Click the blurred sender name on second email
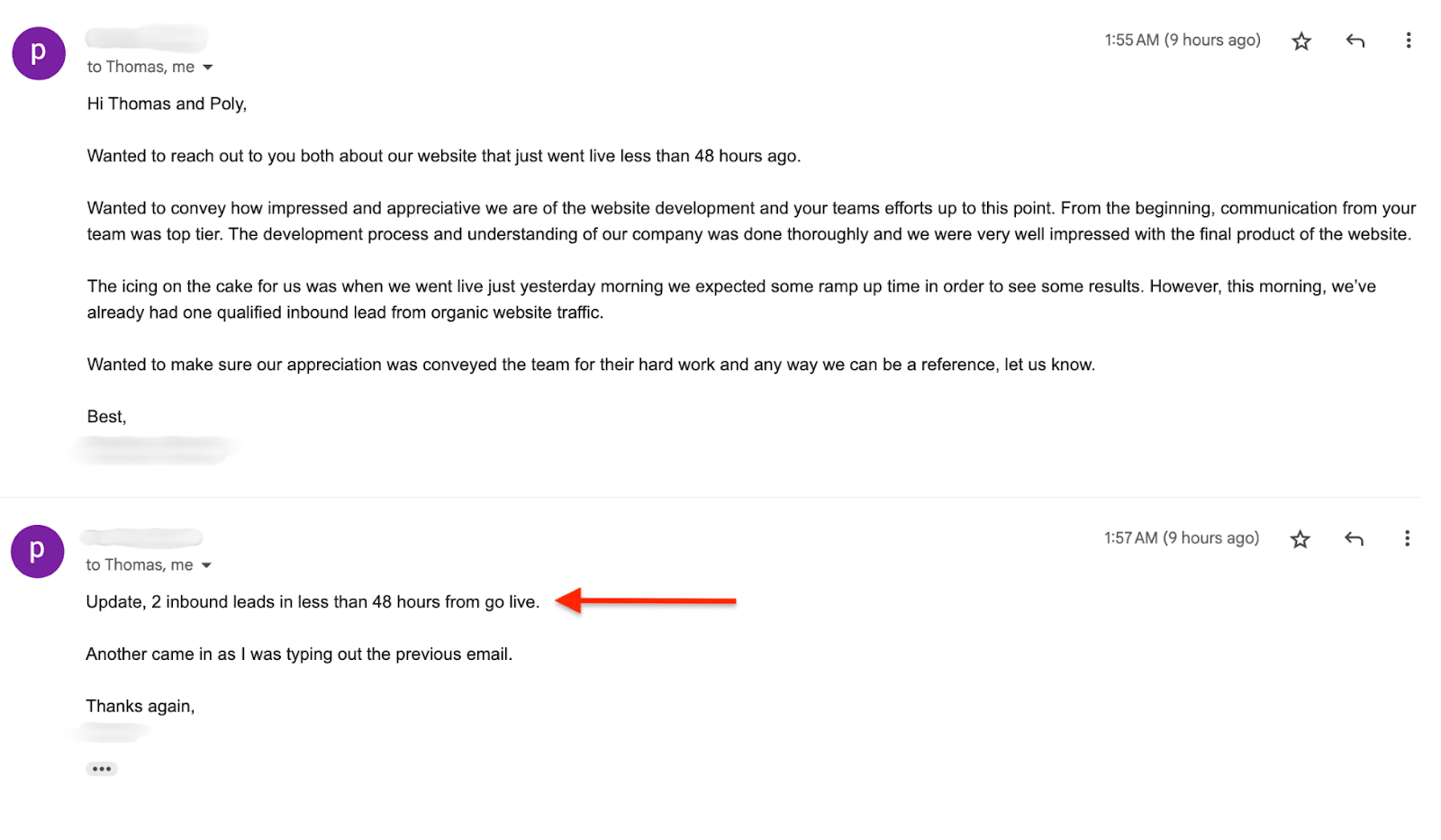The image size is (1441, 840). 141,537
